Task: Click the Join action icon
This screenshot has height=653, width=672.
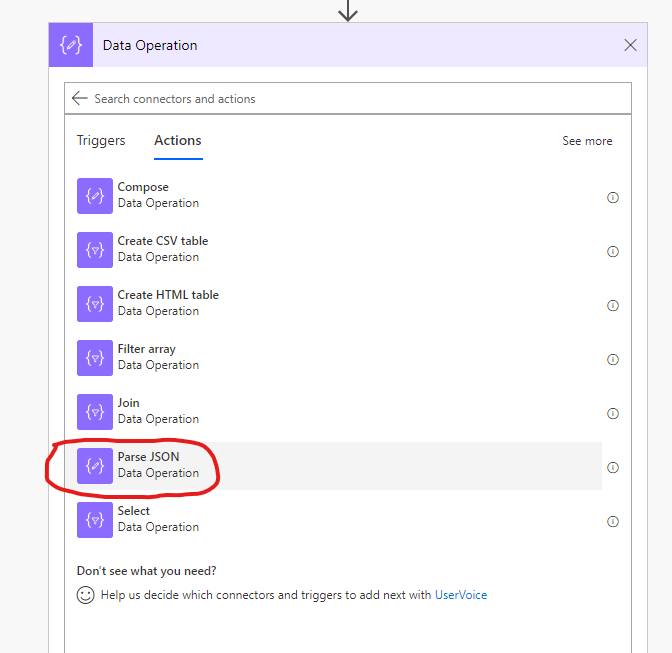Action: coord(95,412)
